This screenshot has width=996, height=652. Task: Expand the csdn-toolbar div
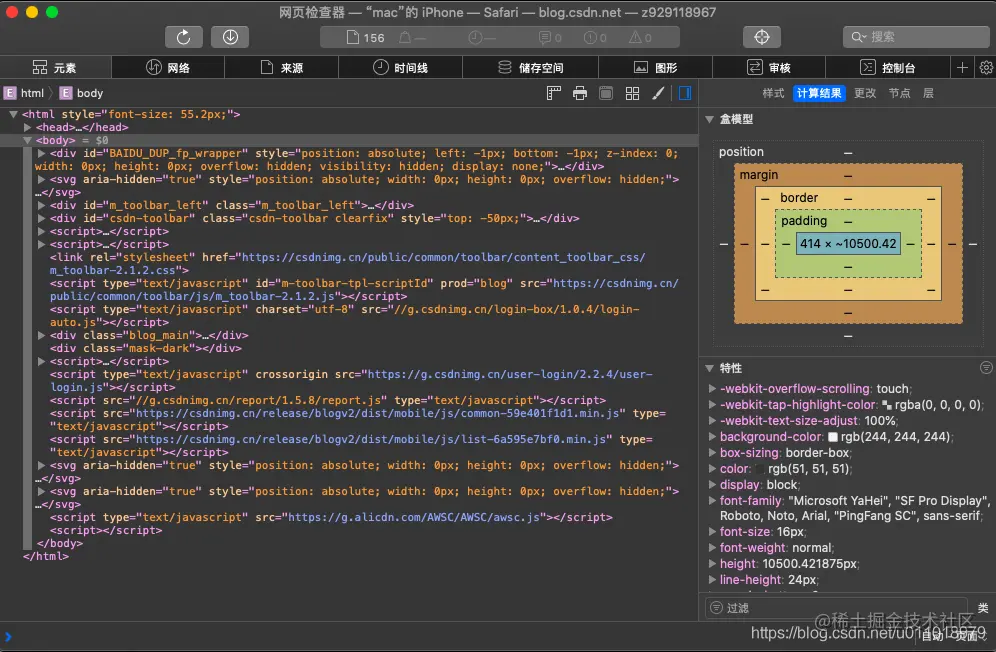point(41,218)
